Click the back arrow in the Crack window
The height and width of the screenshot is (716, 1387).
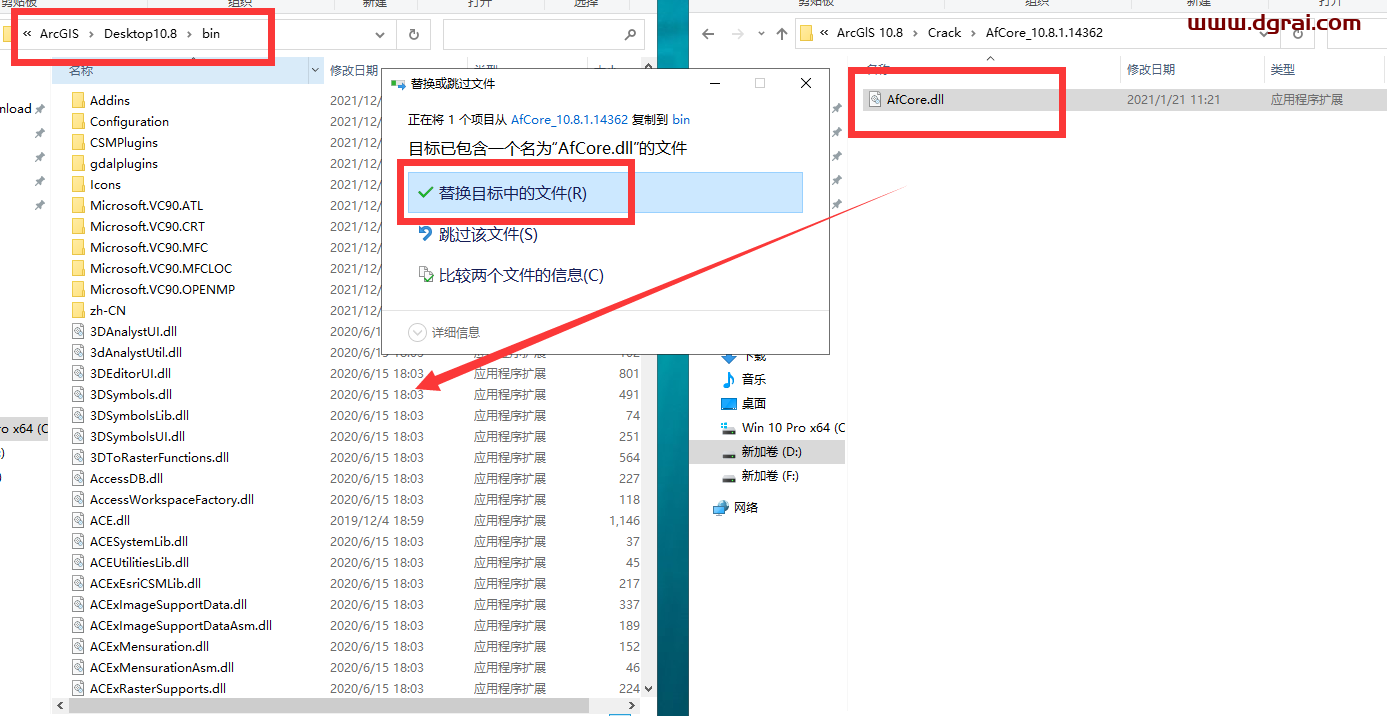[708, 32]
